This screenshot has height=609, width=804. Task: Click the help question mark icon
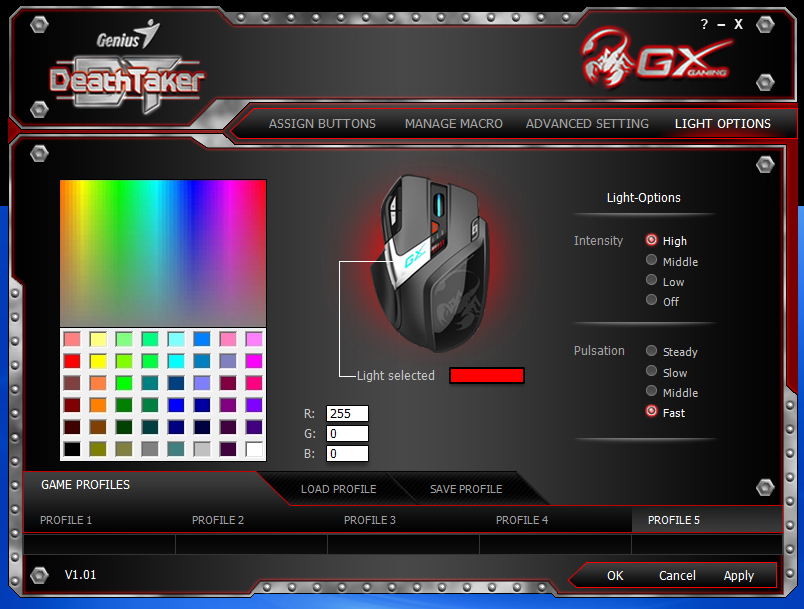click(704, 24)
